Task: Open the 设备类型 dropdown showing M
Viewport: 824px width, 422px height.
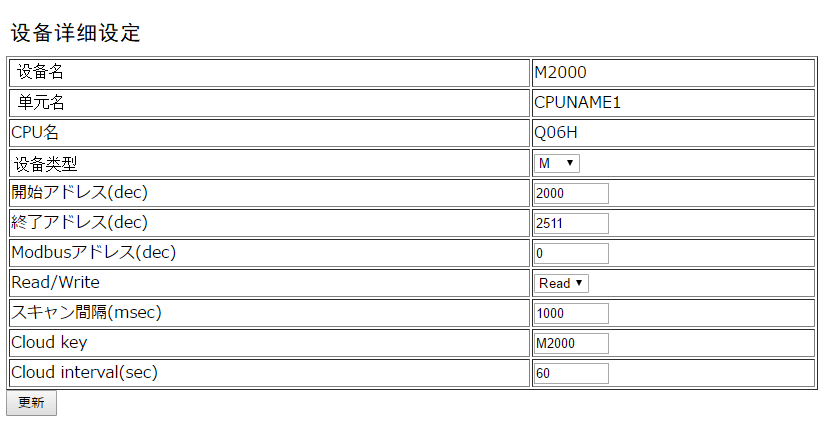Action: coord(557,163)
